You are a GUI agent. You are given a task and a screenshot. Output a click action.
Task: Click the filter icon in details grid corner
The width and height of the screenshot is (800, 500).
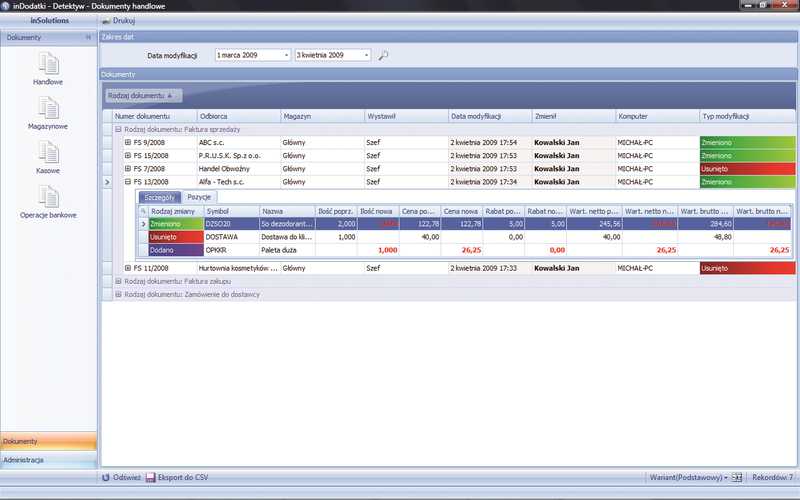click(x=143, y=211)
